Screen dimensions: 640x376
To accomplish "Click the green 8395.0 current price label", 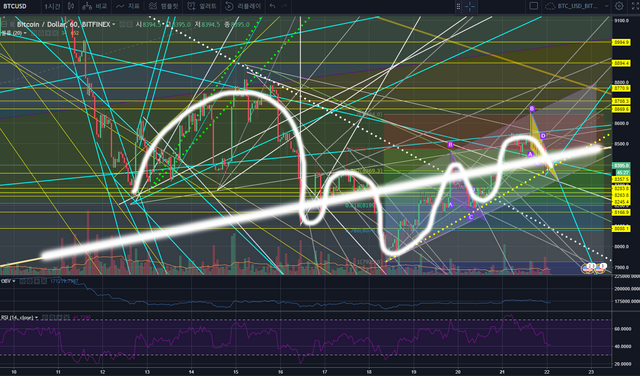I will [621, 166].
